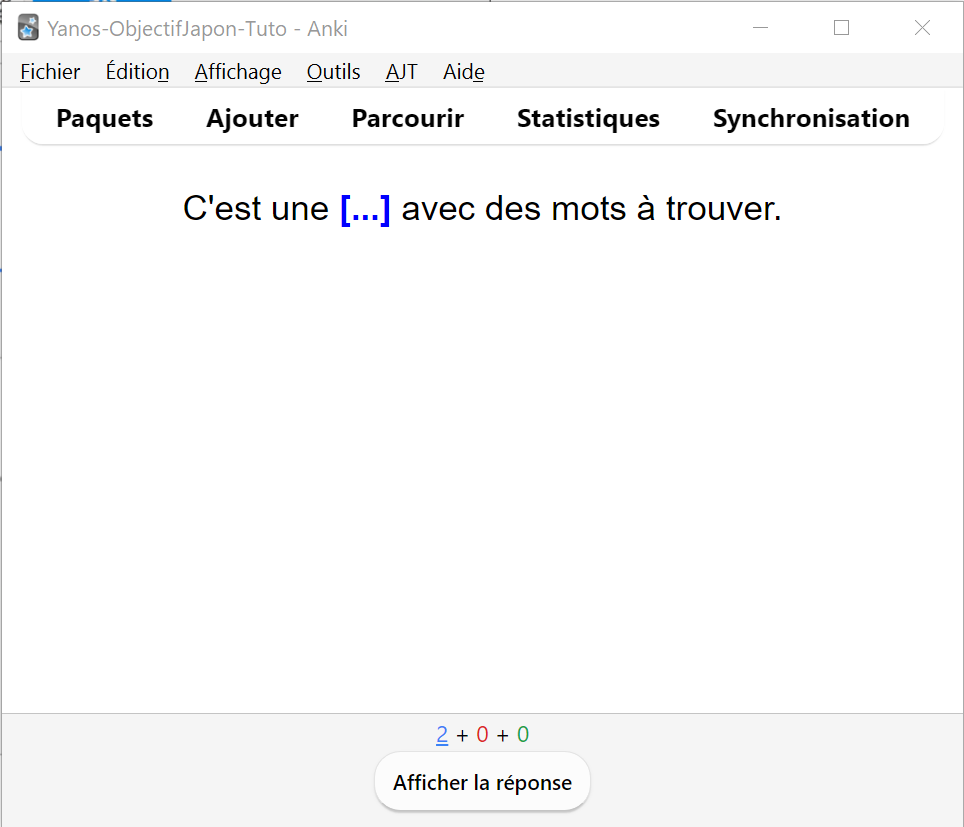Click the Anki app icon in title bar

28,28
